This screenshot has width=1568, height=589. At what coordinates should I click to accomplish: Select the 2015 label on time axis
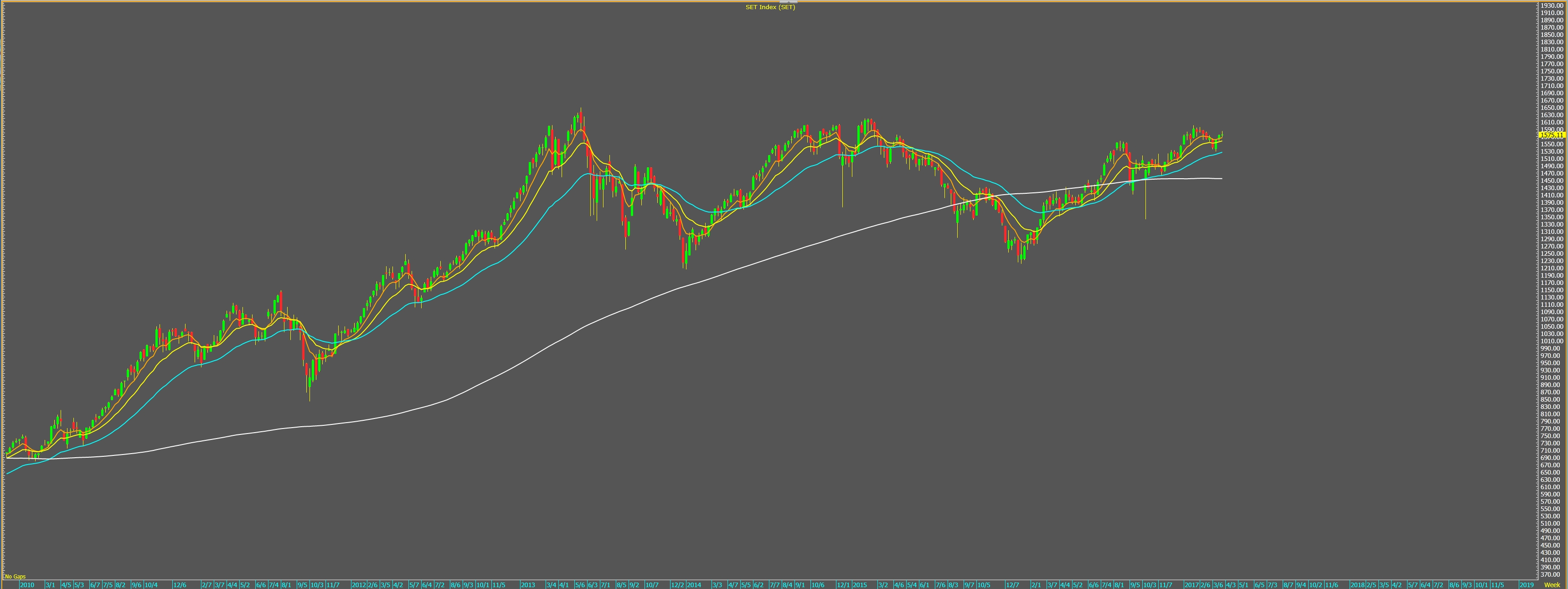click(860, 585)
